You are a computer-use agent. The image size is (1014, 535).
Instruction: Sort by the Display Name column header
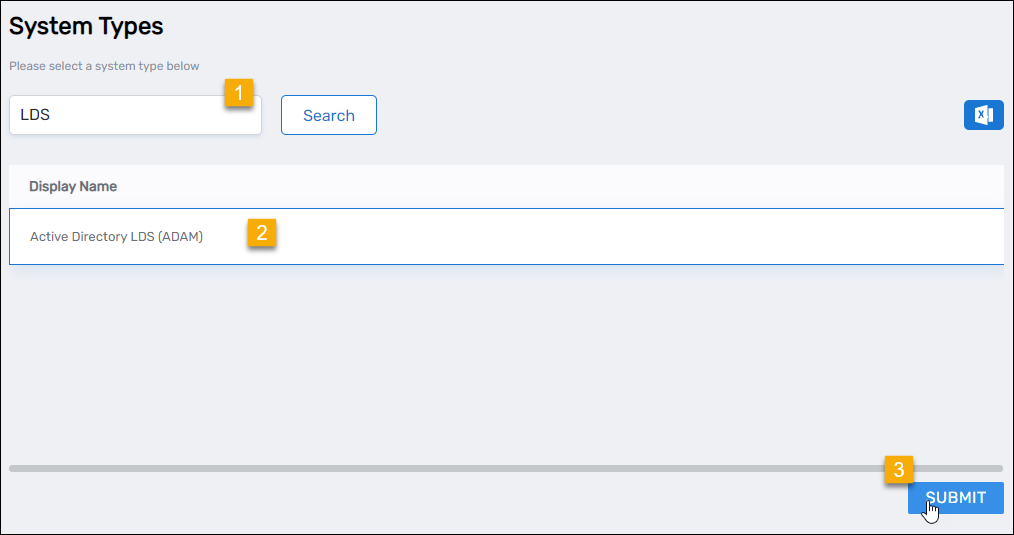(73, 186)
